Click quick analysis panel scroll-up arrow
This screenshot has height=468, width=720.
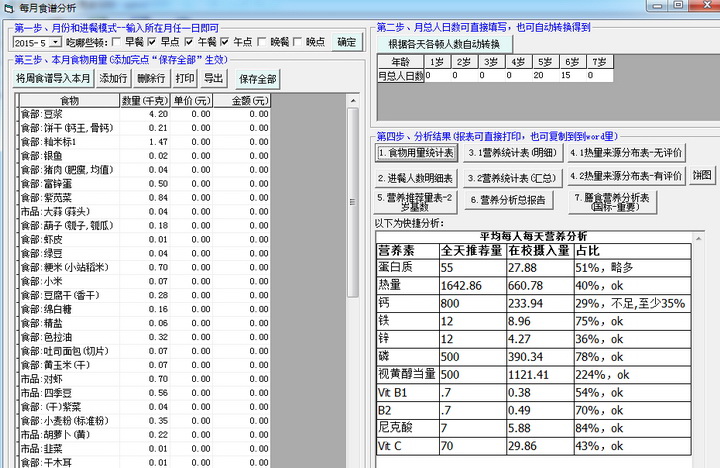[x=698, y=238]
